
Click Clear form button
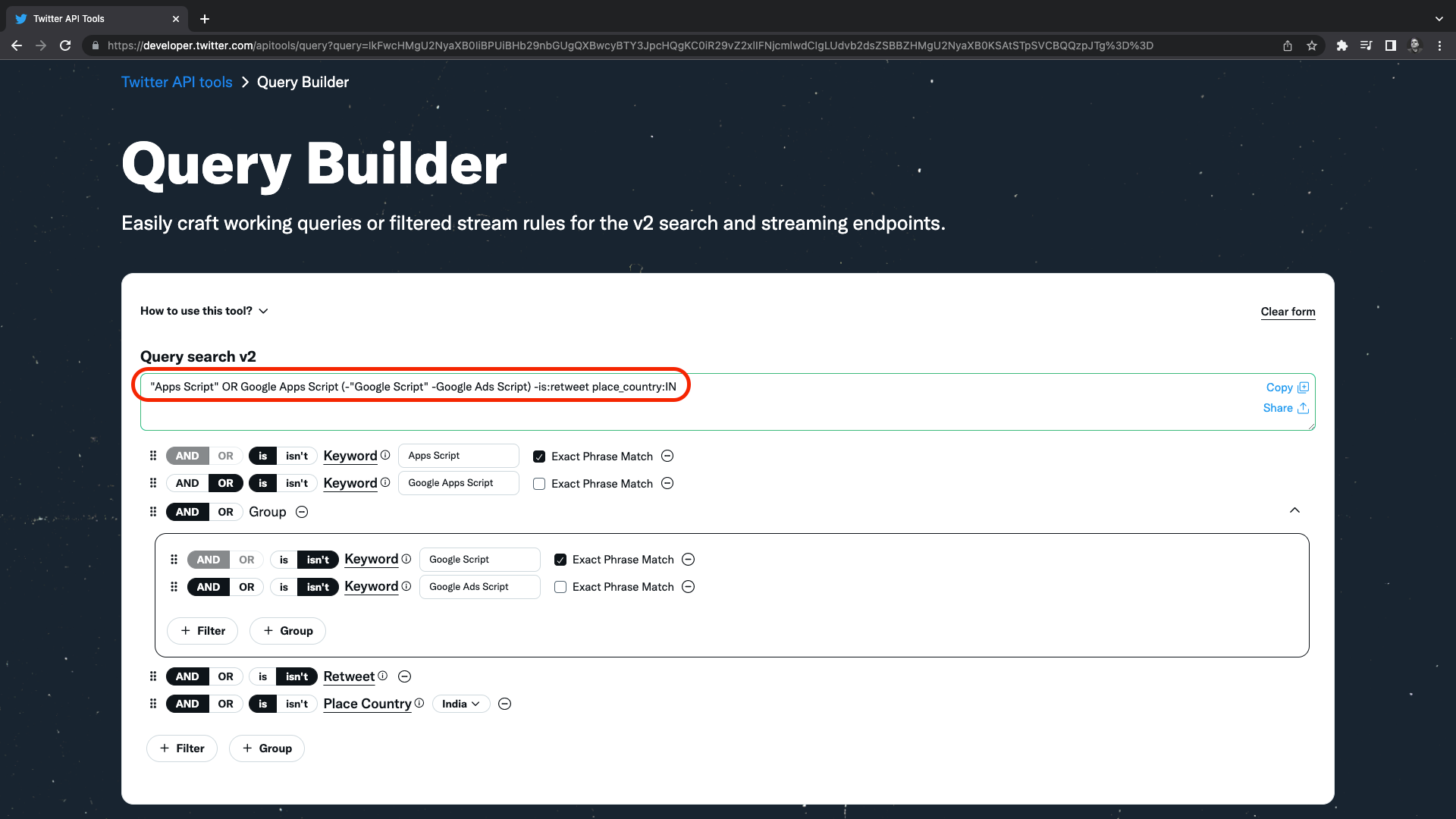pos(1289,311)
